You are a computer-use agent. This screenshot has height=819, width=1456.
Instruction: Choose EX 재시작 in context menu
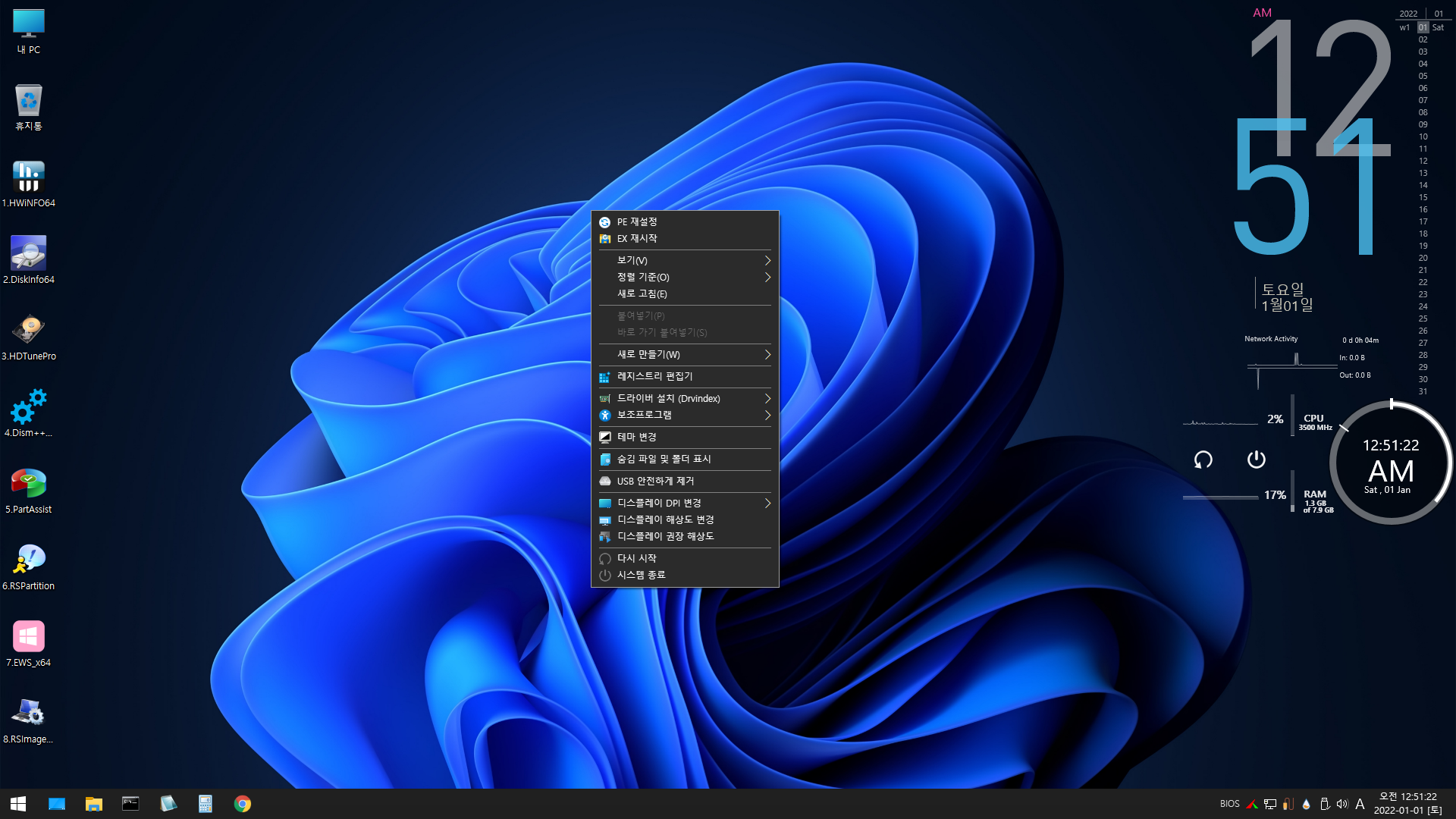[x=685, y=239]
